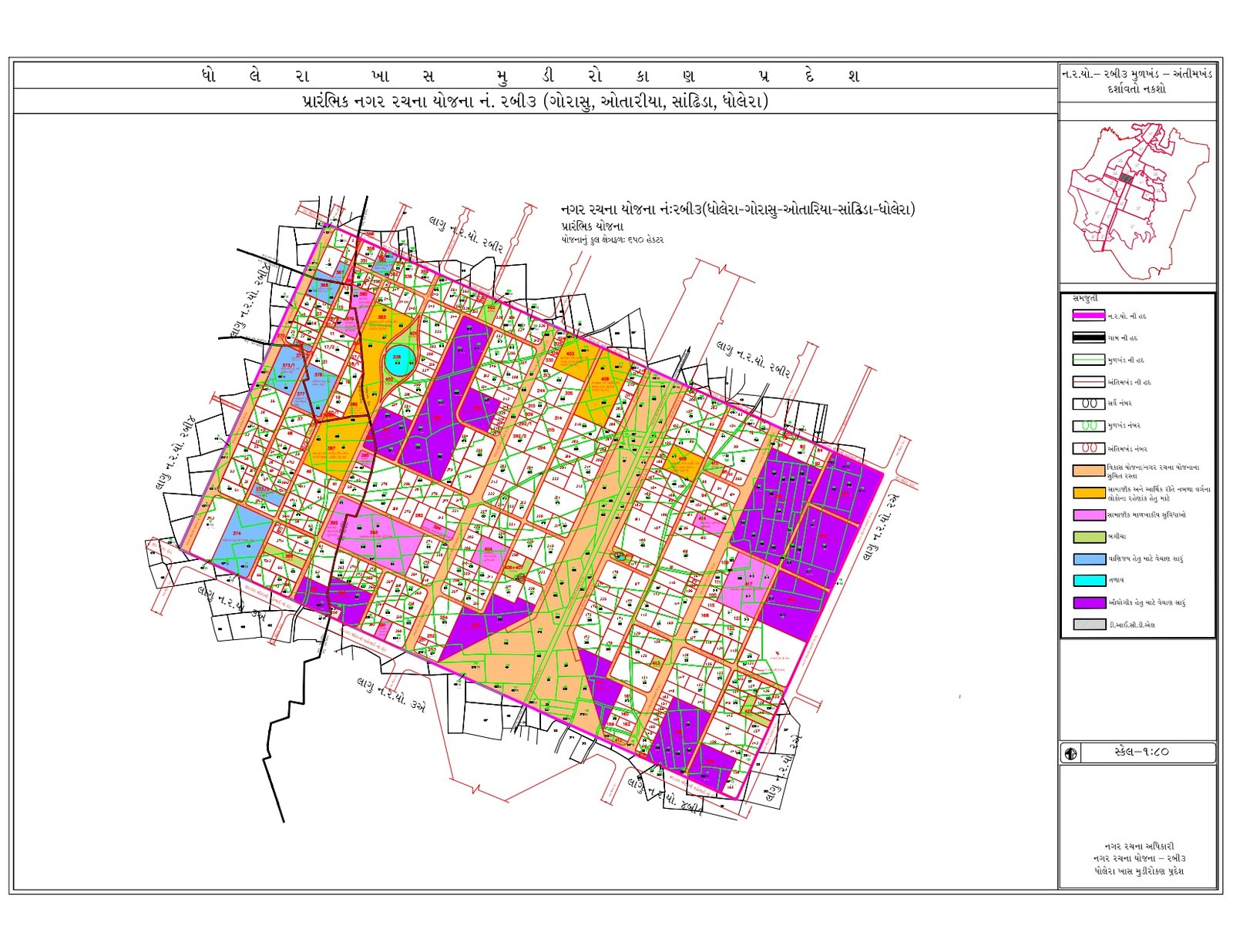Click the spaced header 'ધોલેરા ખાસ મુડીરોકાણ પ્રદેશ'

530,76
